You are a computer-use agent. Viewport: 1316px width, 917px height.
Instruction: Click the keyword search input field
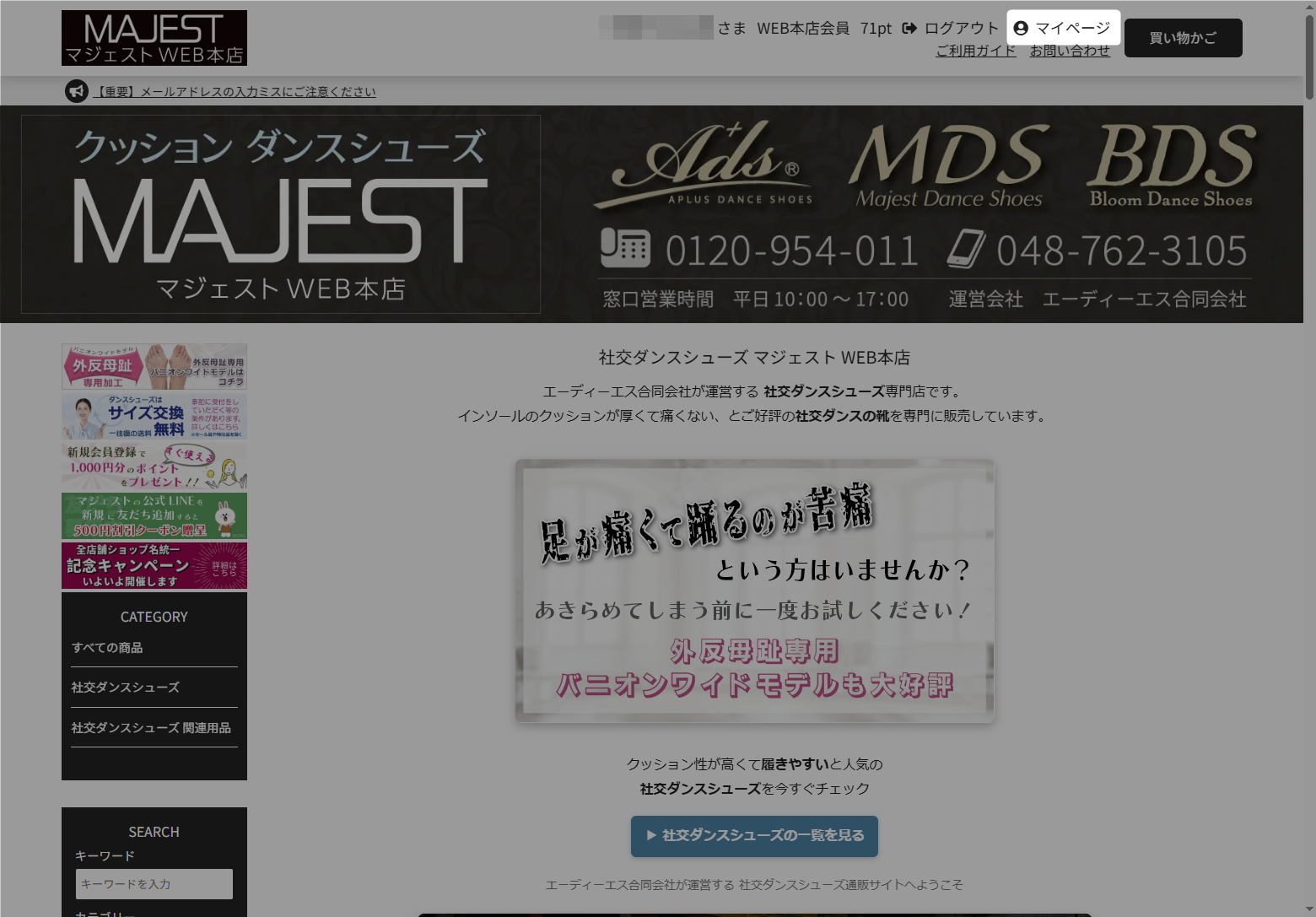tap(154, 884)
